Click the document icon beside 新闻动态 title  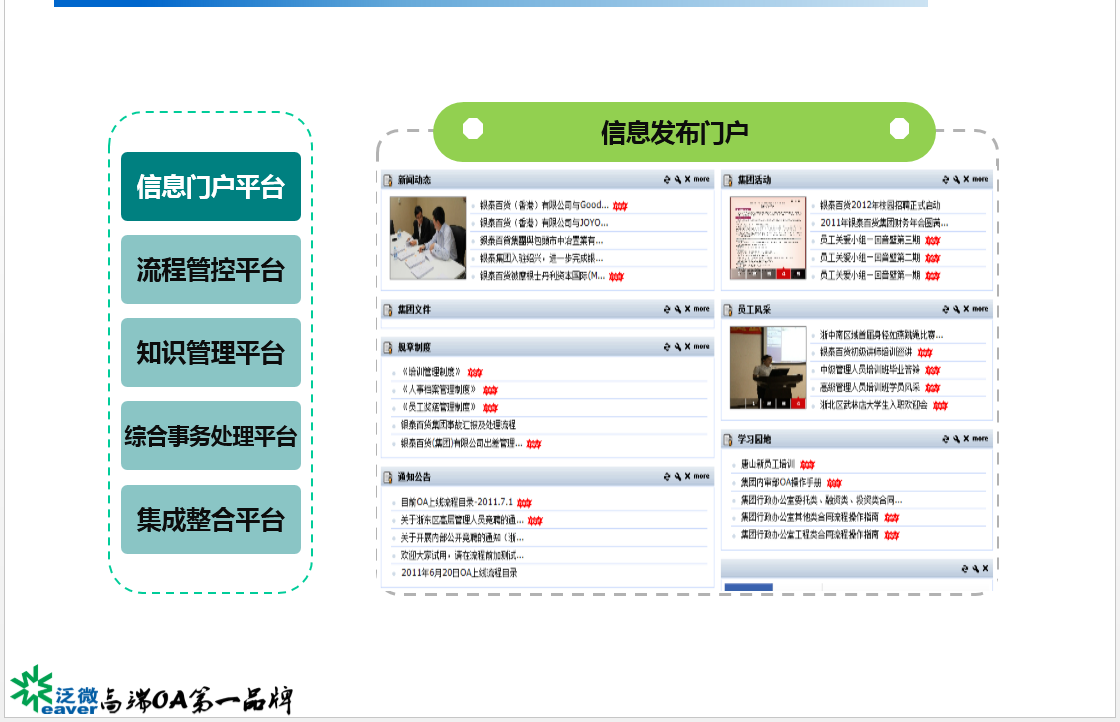pos(388,180)
